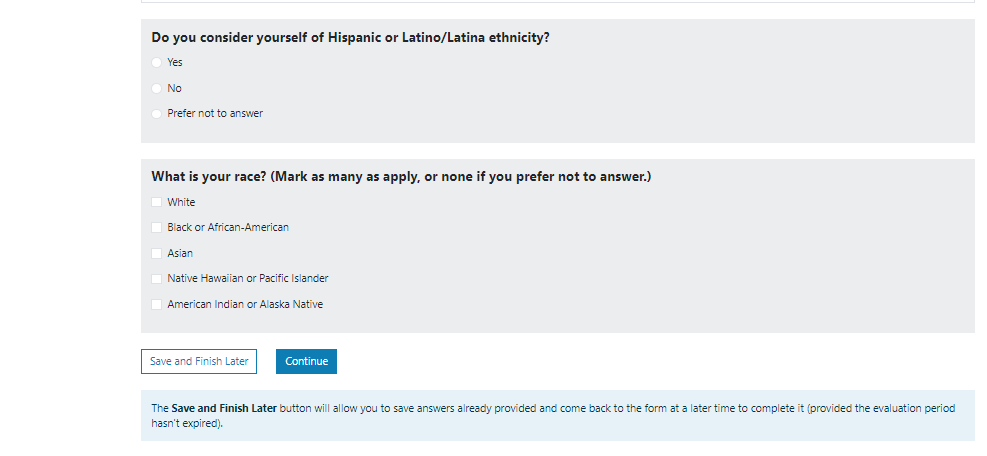Click the 'Native Hawaiian or Pacific Islander' label text
Screen dimensions: 987x456
point(248,279)
